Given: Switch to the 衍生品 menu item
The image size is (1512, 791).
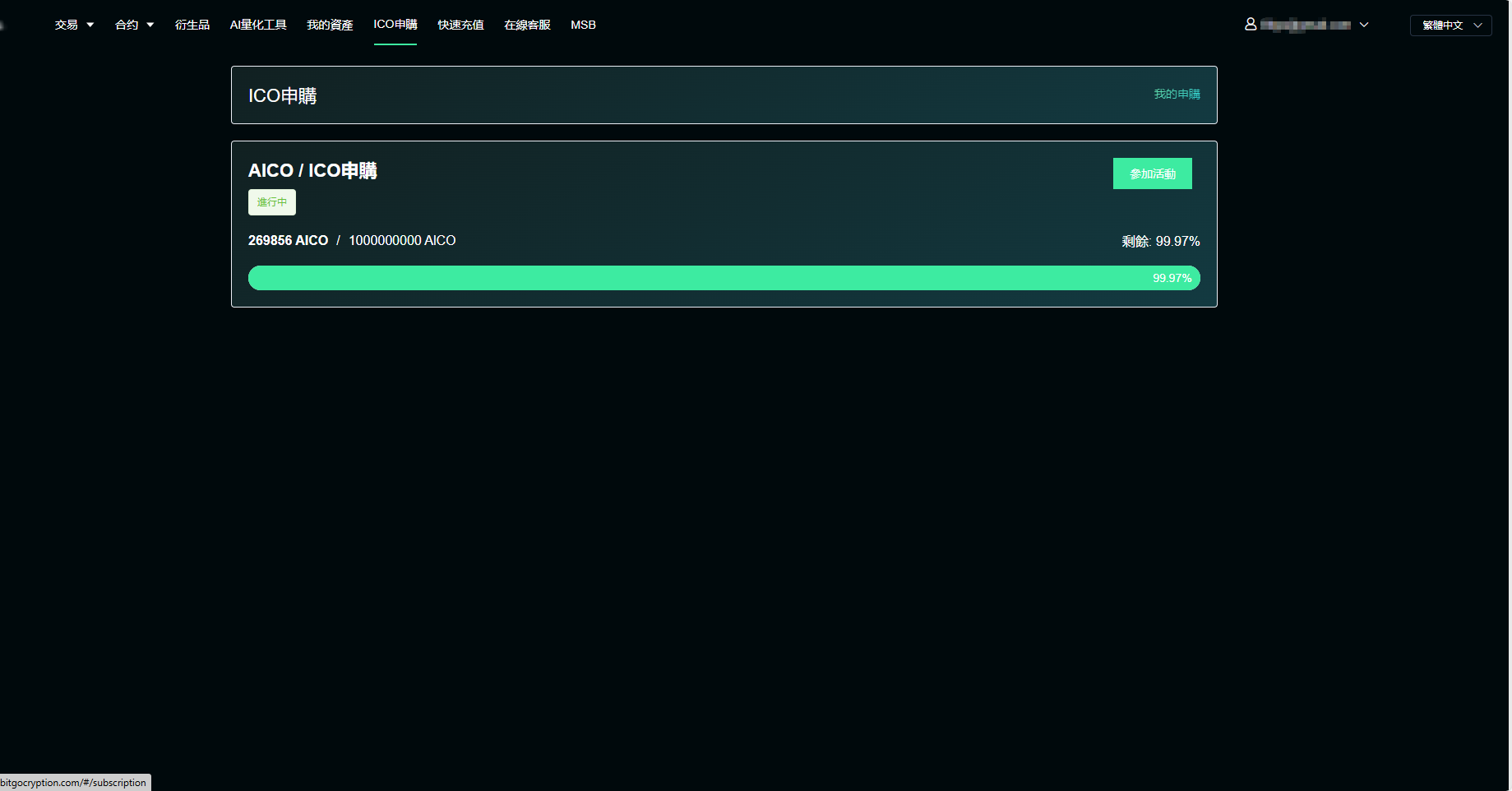Looking at the screenshot, I should [192, 25].
